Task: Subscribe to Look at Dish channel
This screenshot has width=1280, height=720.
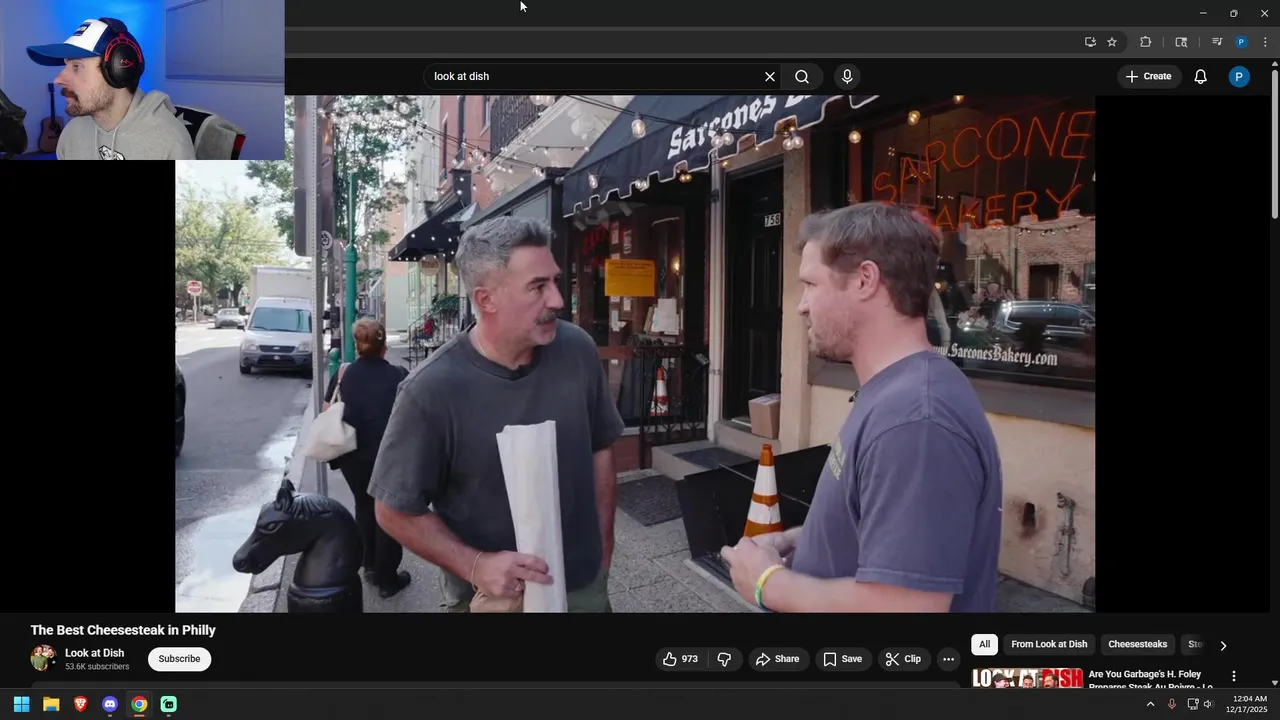Action: pyautogui.click(x=179, y=659)
